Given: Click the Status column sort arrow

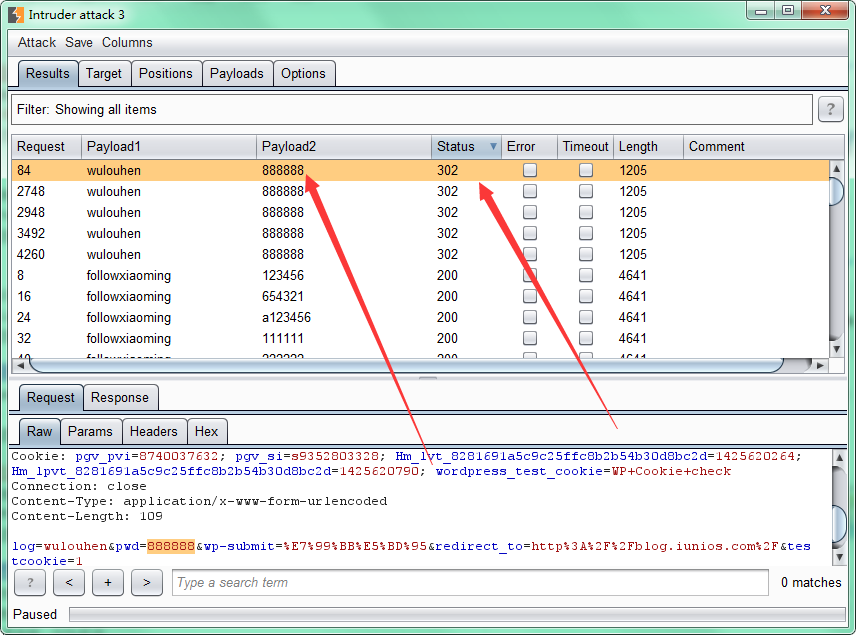Looking at the screenshot, I should pos(493,146).
